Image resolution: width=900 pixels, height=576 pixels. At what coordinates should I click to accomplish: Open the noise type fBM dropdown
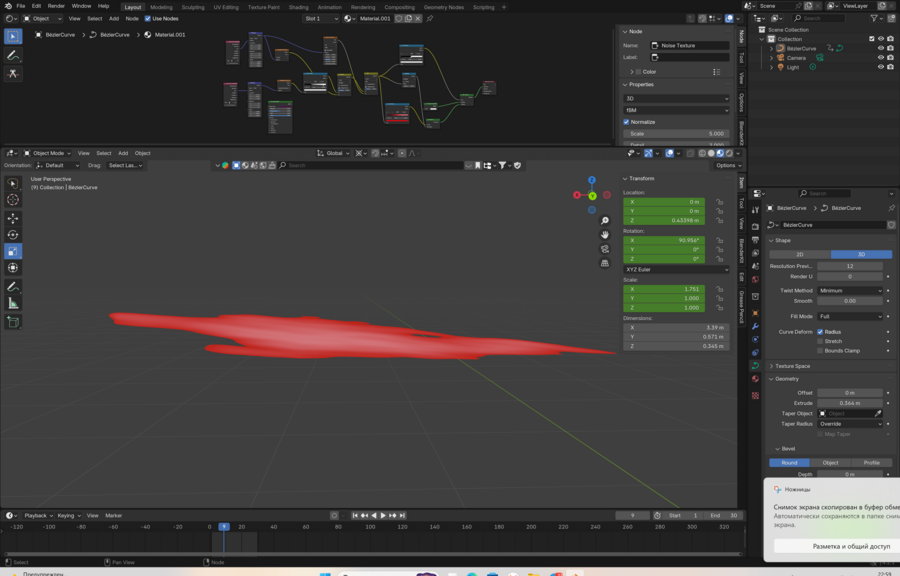[676, 110]
